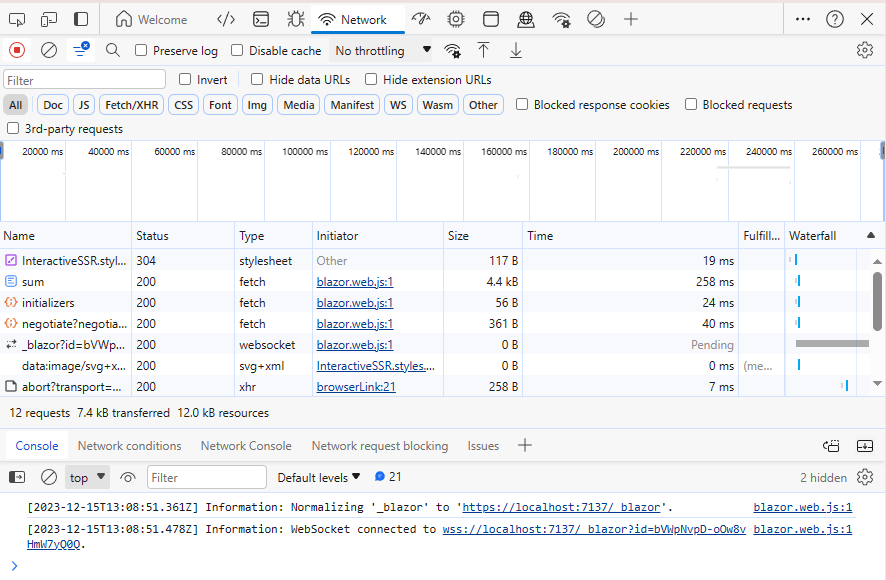This screenshot has height=580, width=886.
Task: Open the Console drawer tab
Action: (x=37, y=446)
